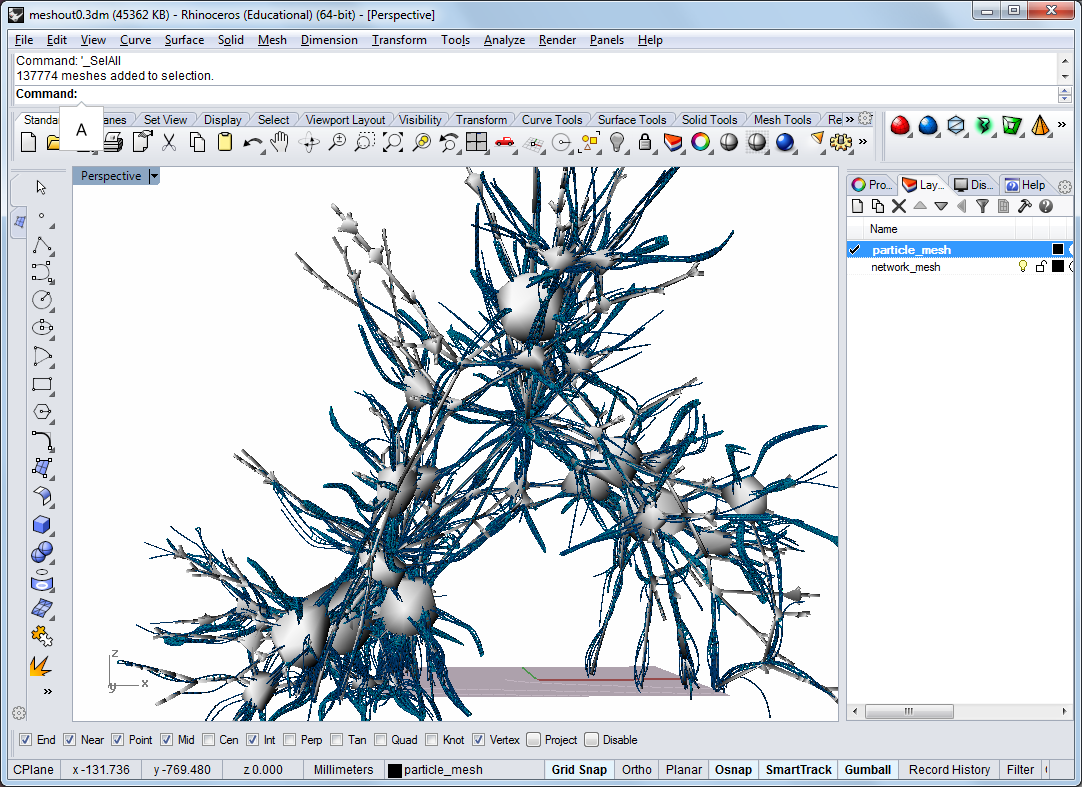The height and width of the screenshot is (787, 1082).
Task: Enable the Cen osnap checkbox
Action: pyautogui.click(x=208, y=740)
